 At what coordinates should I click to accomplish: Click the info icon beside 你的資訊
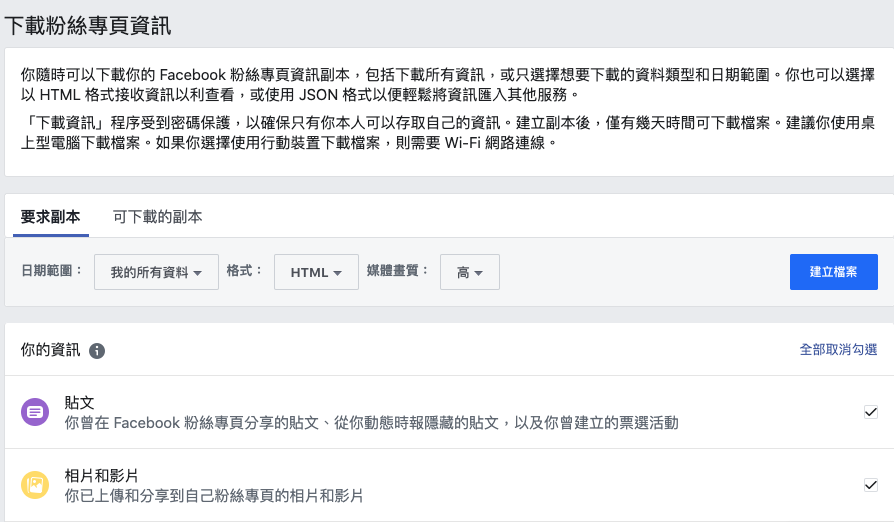pyautogui.click(x=97, y=350)
